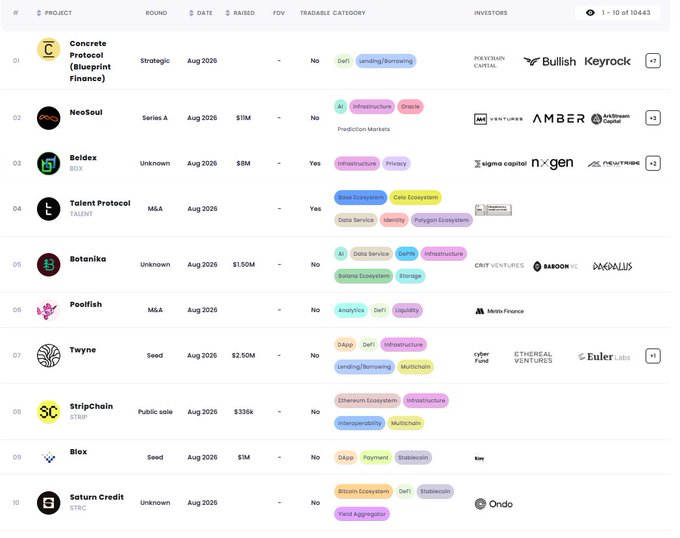
Task: Select the Interoperability tag on StripChain
Action: click(x=360, y=423)
